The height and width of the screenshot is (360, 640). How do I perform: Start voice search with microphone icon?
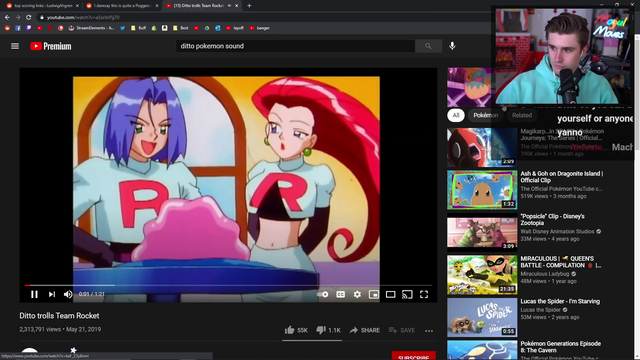pos(452,46)
